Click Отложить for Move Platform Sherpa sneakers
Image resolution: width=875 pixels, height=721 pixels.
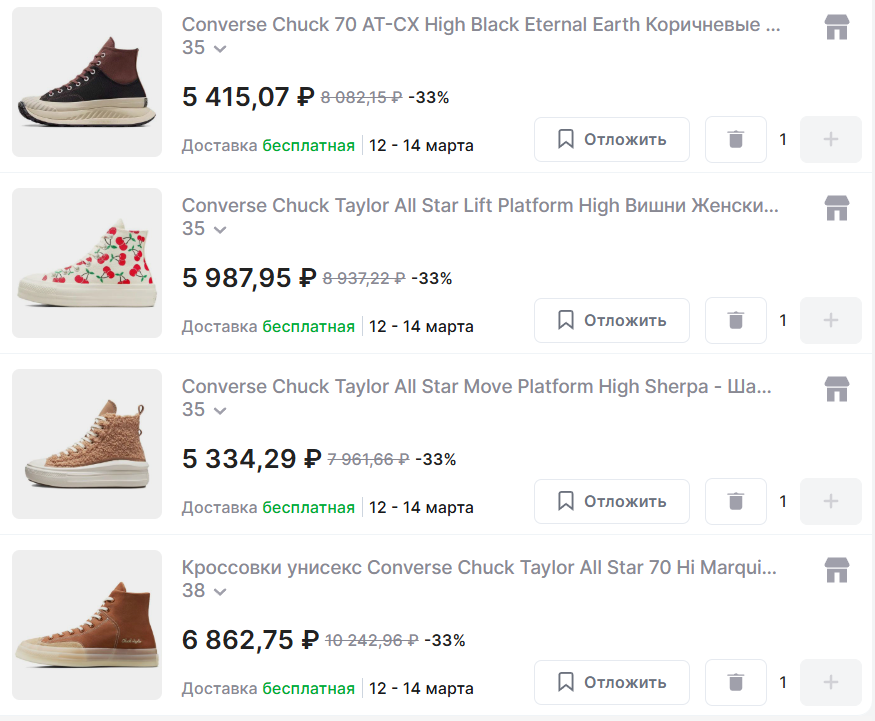[x=612, y=502]
